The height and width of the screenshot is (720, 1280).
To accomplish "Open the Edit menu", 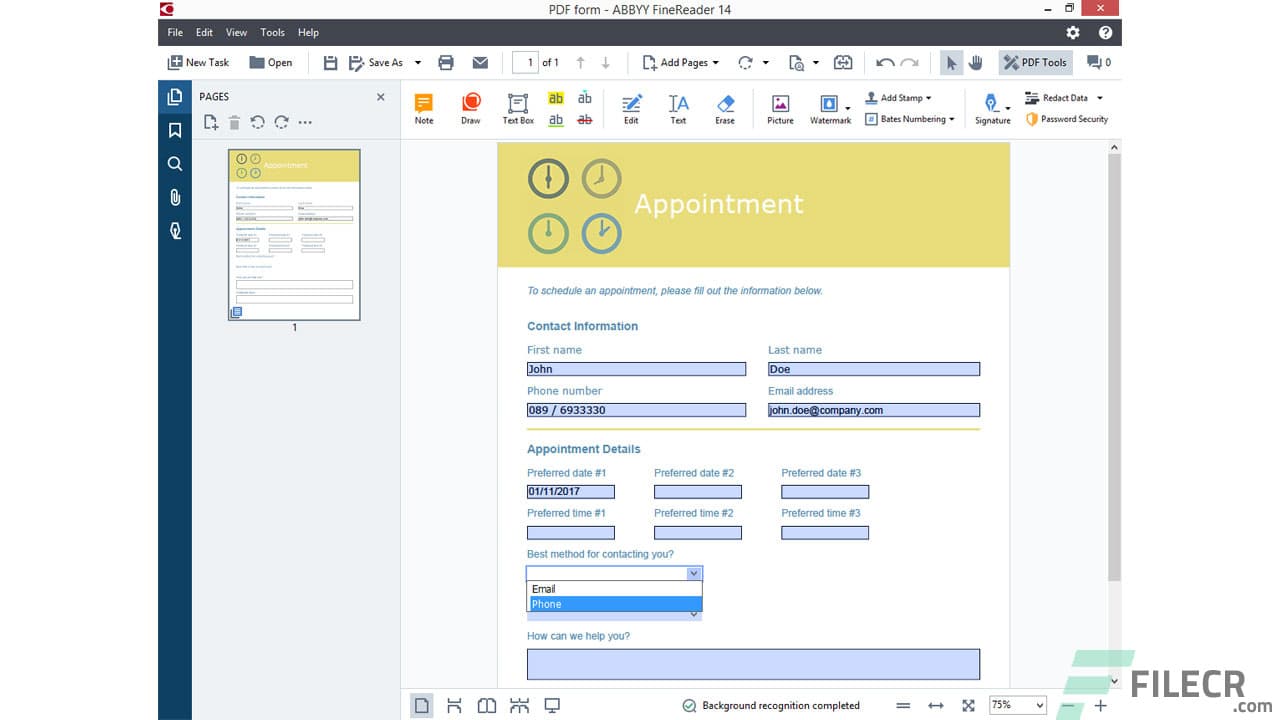I will pyautogui.click(x=204, y=31).
